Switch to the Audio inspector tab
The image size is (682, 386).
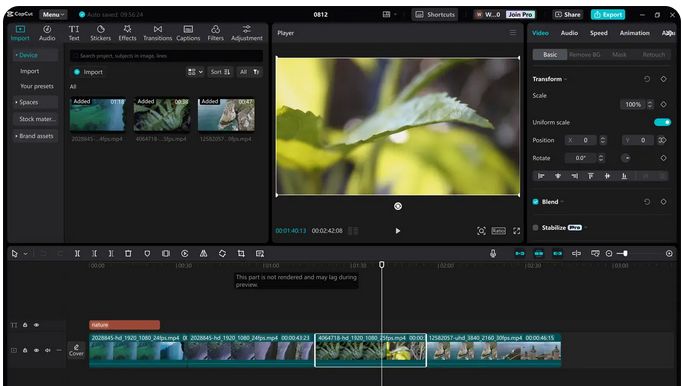pos(569,33)
